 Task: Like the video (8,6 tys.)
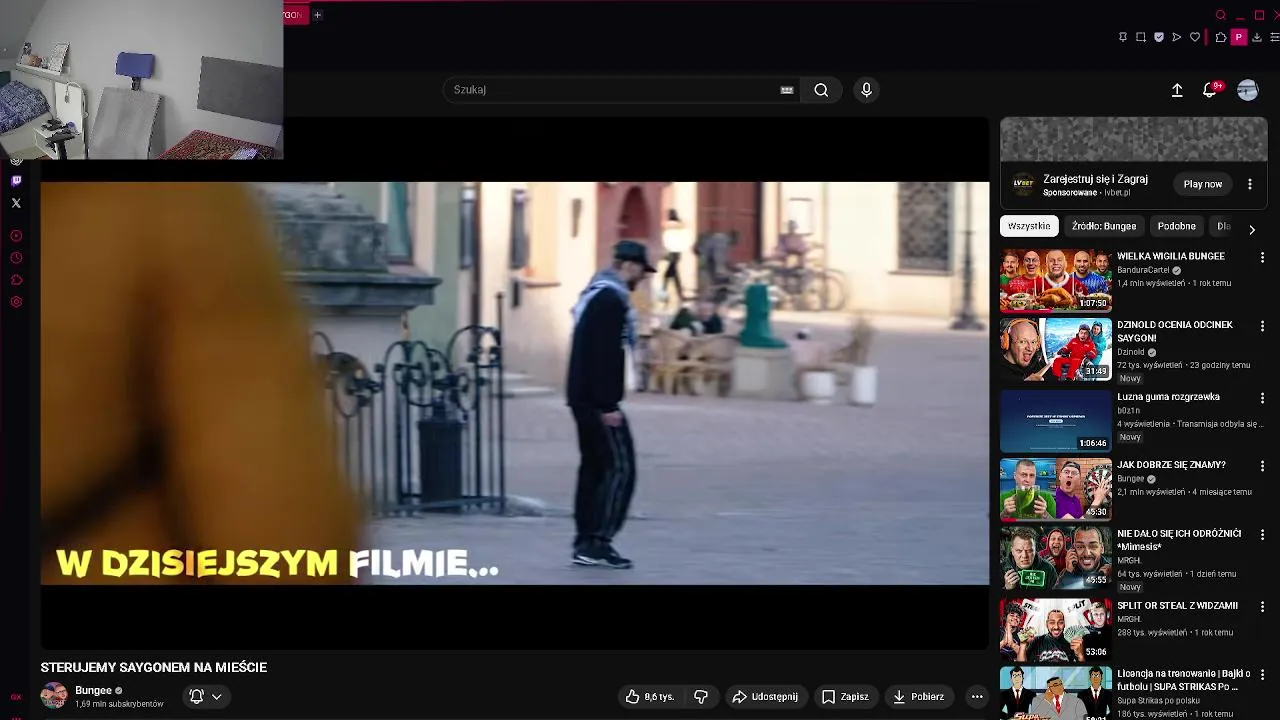click(x=650, y=697)
